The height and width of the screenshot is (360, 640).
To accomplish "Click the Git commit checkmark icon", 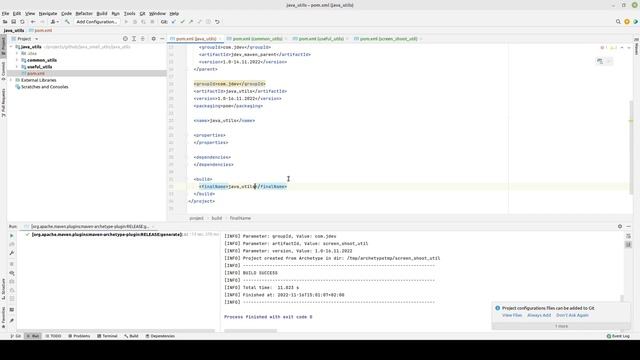I will point(182,22).
